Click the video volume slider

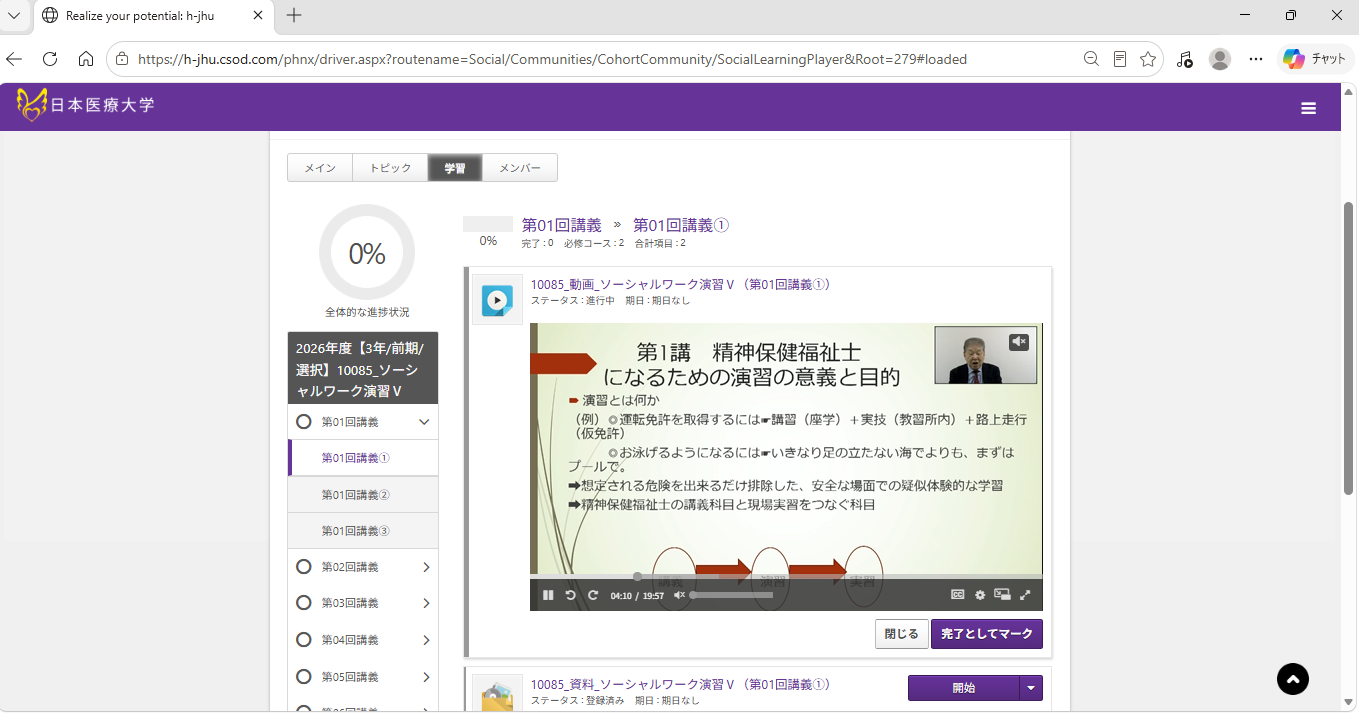click(x=732, y=595)
